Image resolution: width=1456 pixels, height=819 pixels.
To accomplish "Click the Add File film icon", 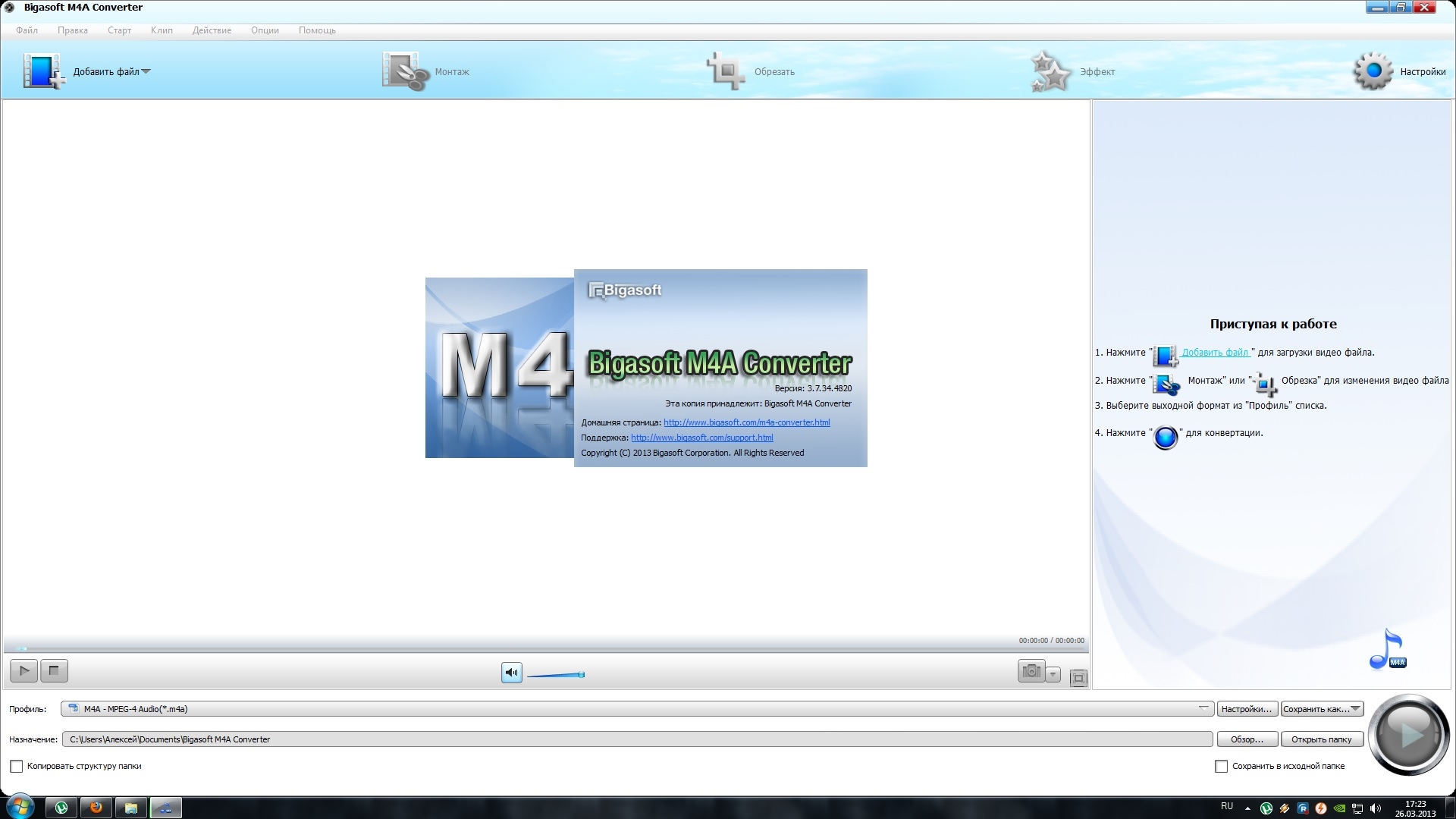I will (x=42, y=71).
